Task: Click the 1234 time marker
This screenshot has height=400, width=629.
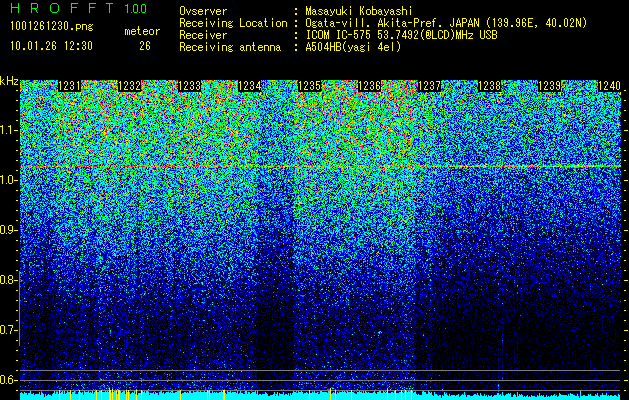Action: tap(250, 86)
